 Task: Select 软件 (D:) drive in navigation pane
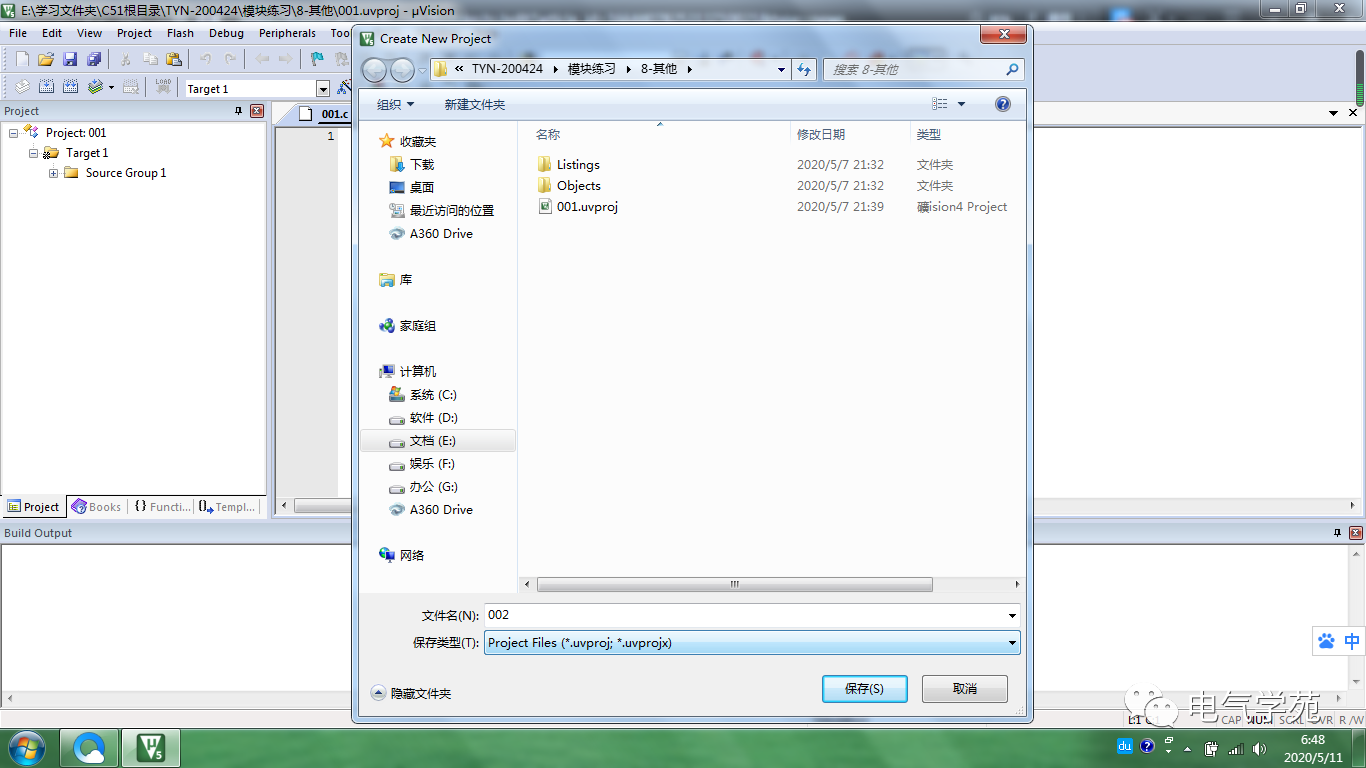tap(433, 418)
